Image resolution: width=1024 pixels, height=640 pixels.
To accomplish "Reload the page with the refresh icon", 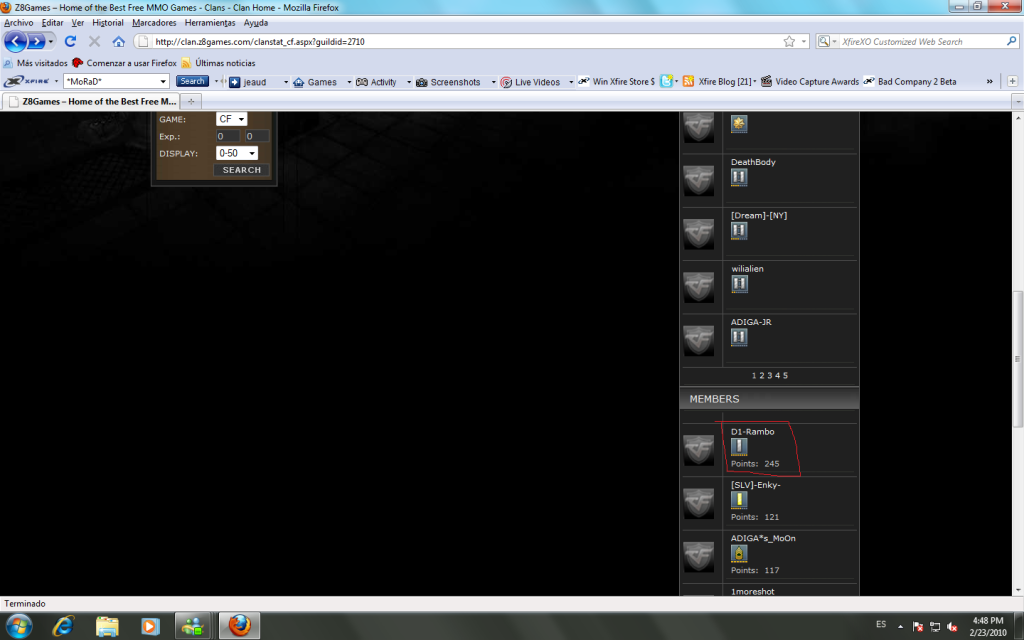I will click(70, 42).
